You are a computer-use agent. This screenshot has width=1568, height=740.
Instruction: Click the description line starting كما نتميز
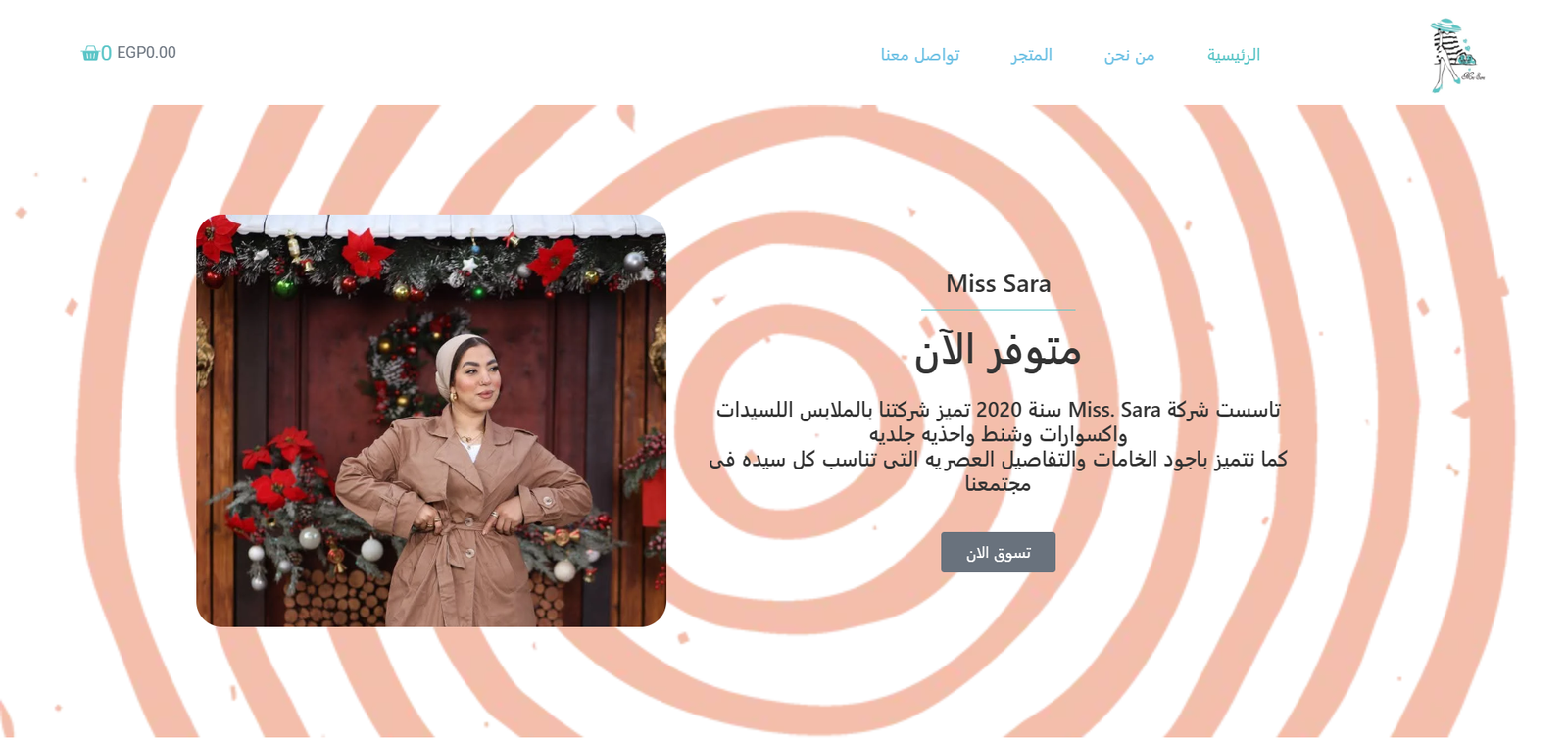998,460
